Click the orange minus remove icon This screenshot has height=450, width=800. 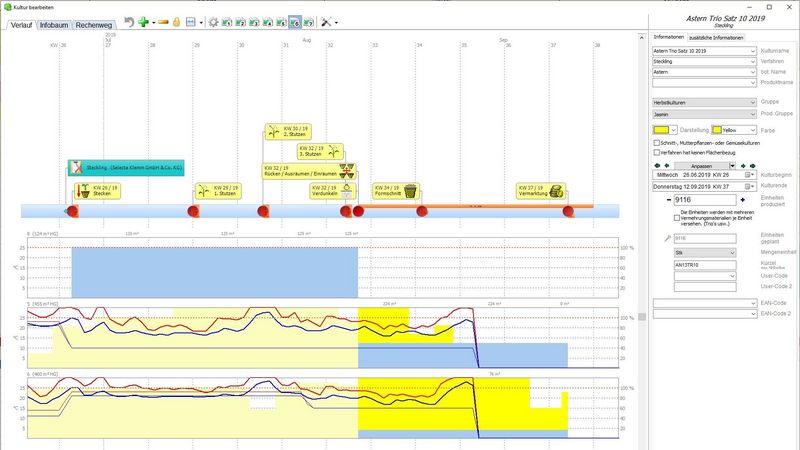[x=162, y=21]
